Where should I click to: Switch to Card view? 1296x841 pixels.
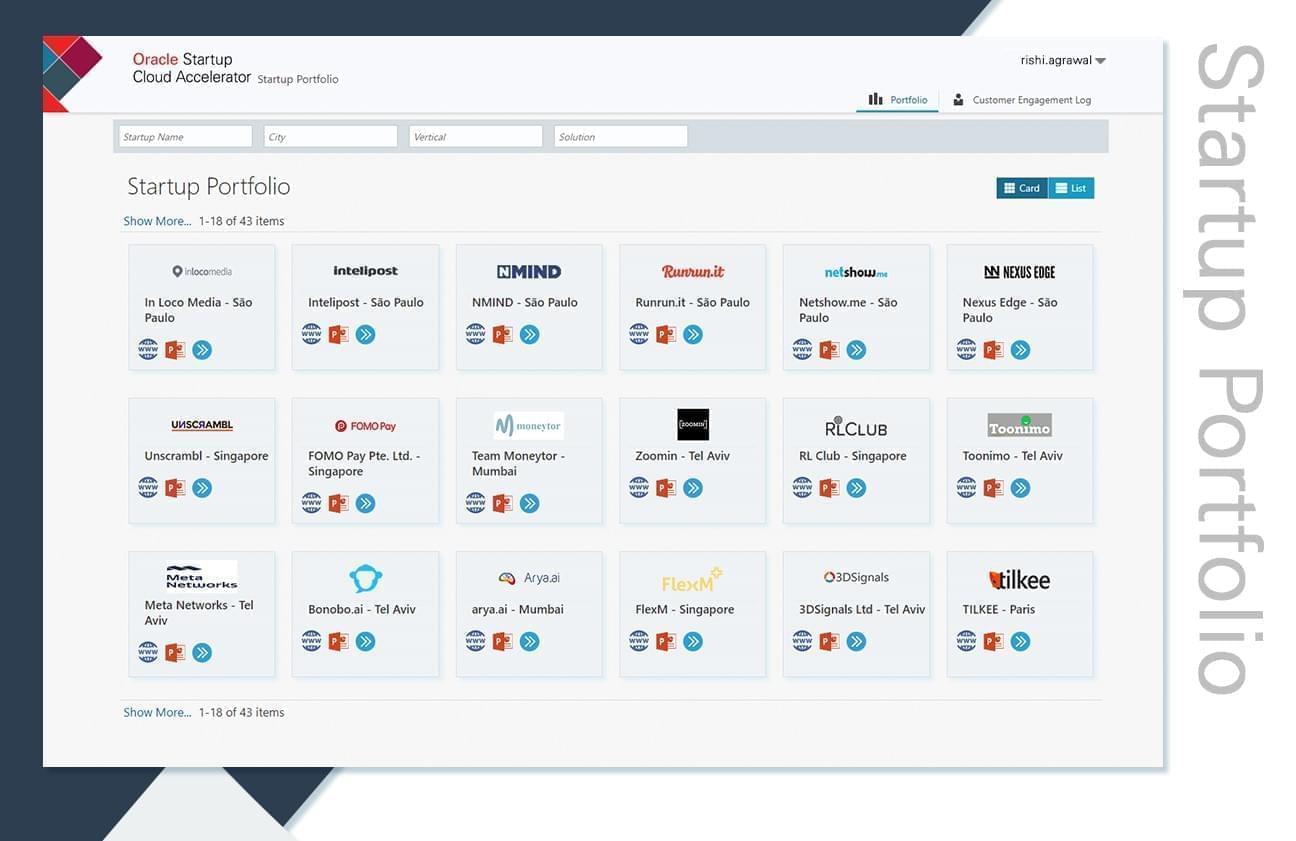click(1021, 187)
